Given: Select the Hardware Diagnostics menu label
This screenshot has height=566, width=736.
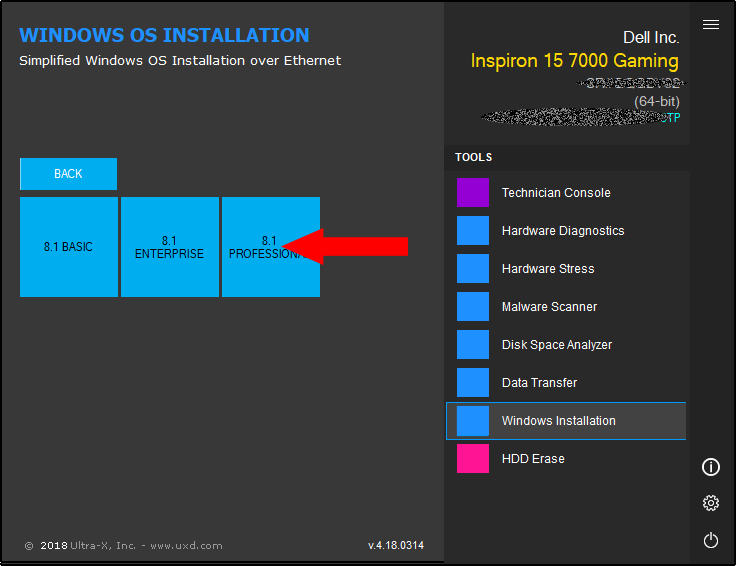Looking at the screenshot, I should coord(563,231).
